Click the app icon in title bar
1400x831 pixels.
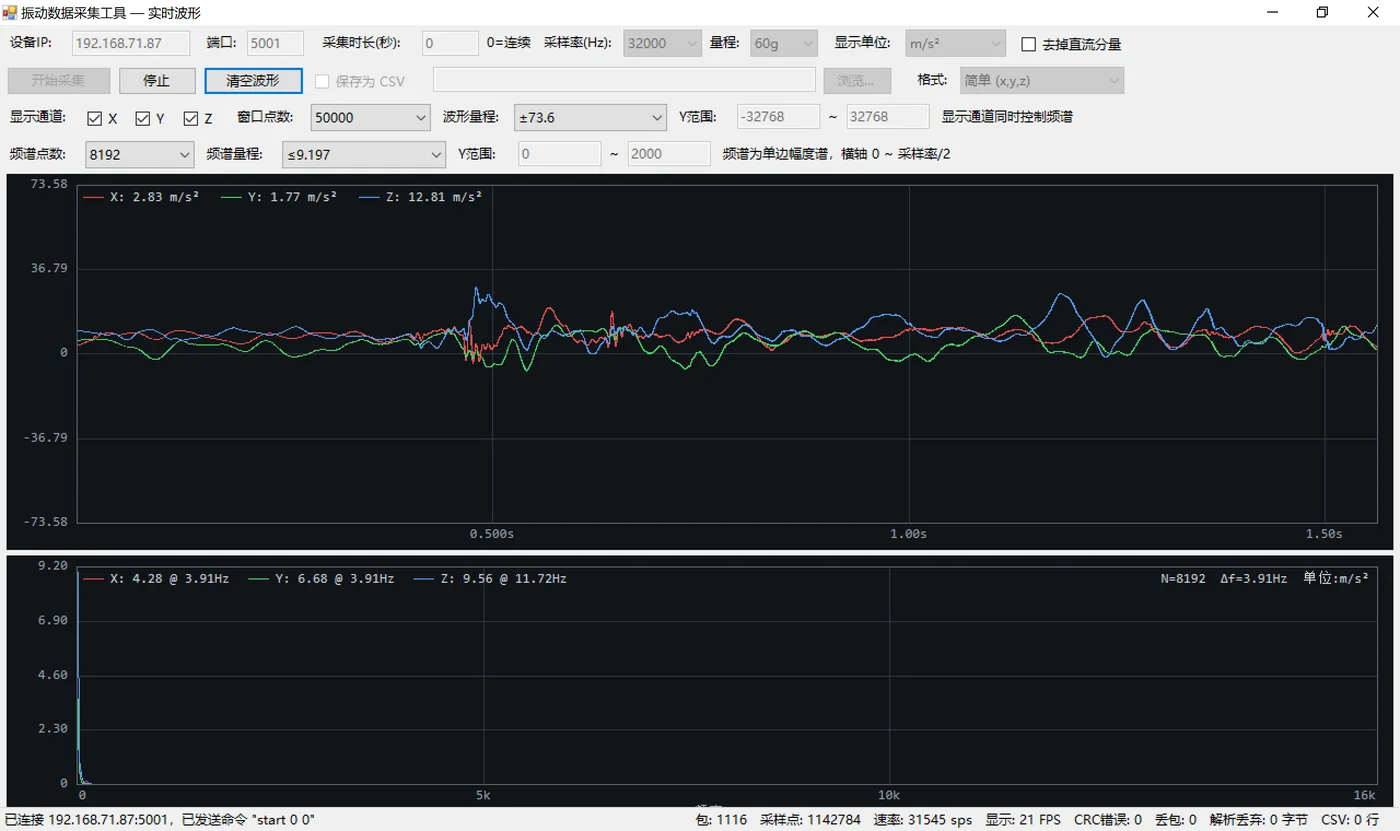[x=9, y=12]
